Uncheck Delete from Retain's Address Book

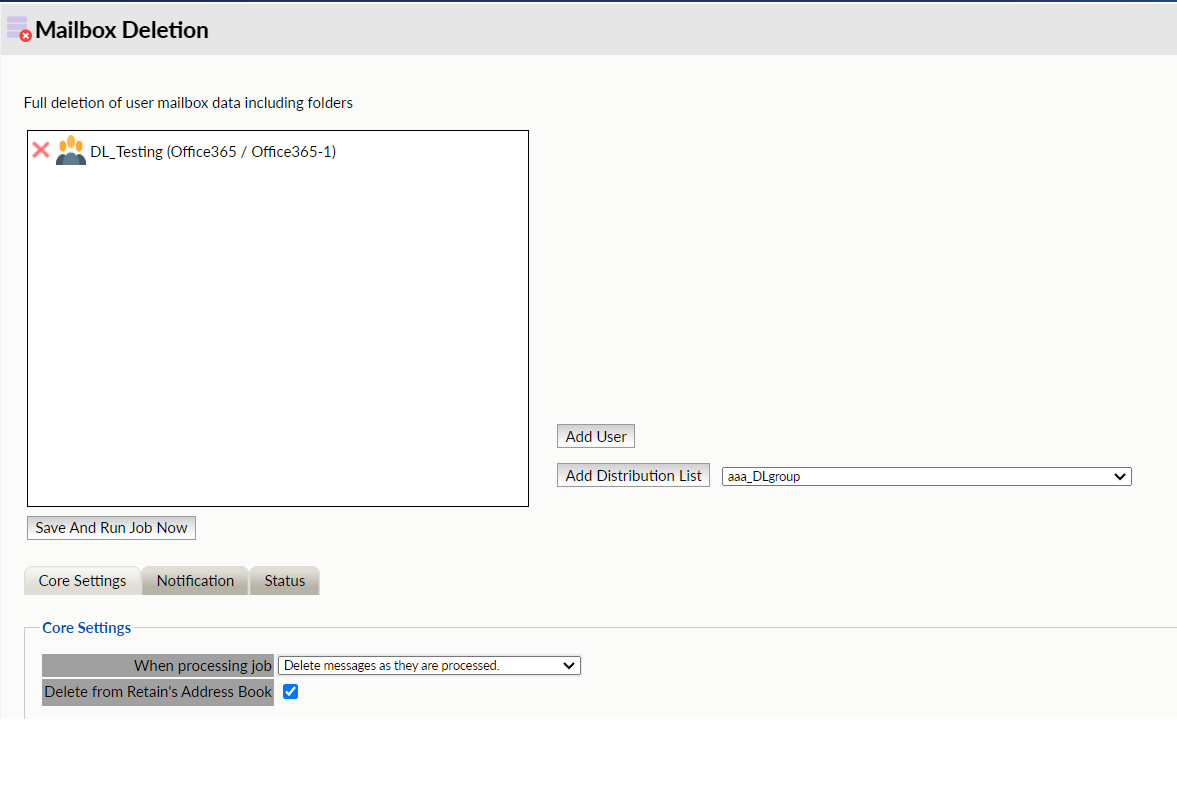point(290,691)
